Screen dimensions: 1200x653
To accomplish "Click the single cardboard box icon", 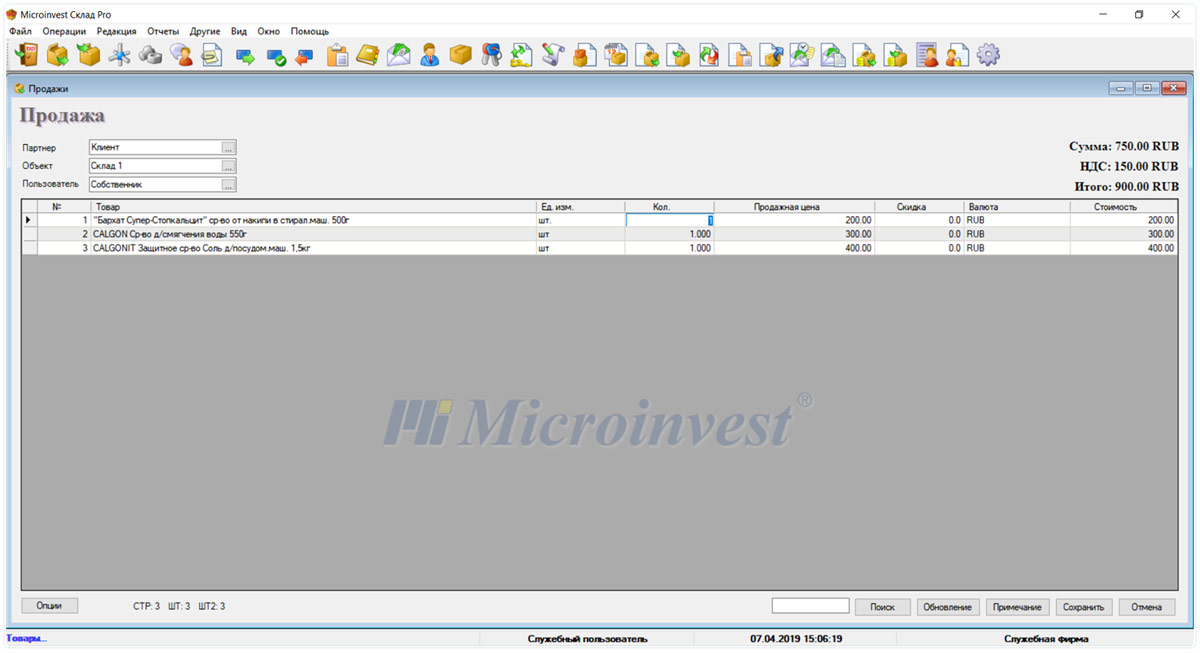I will [460, 55].
